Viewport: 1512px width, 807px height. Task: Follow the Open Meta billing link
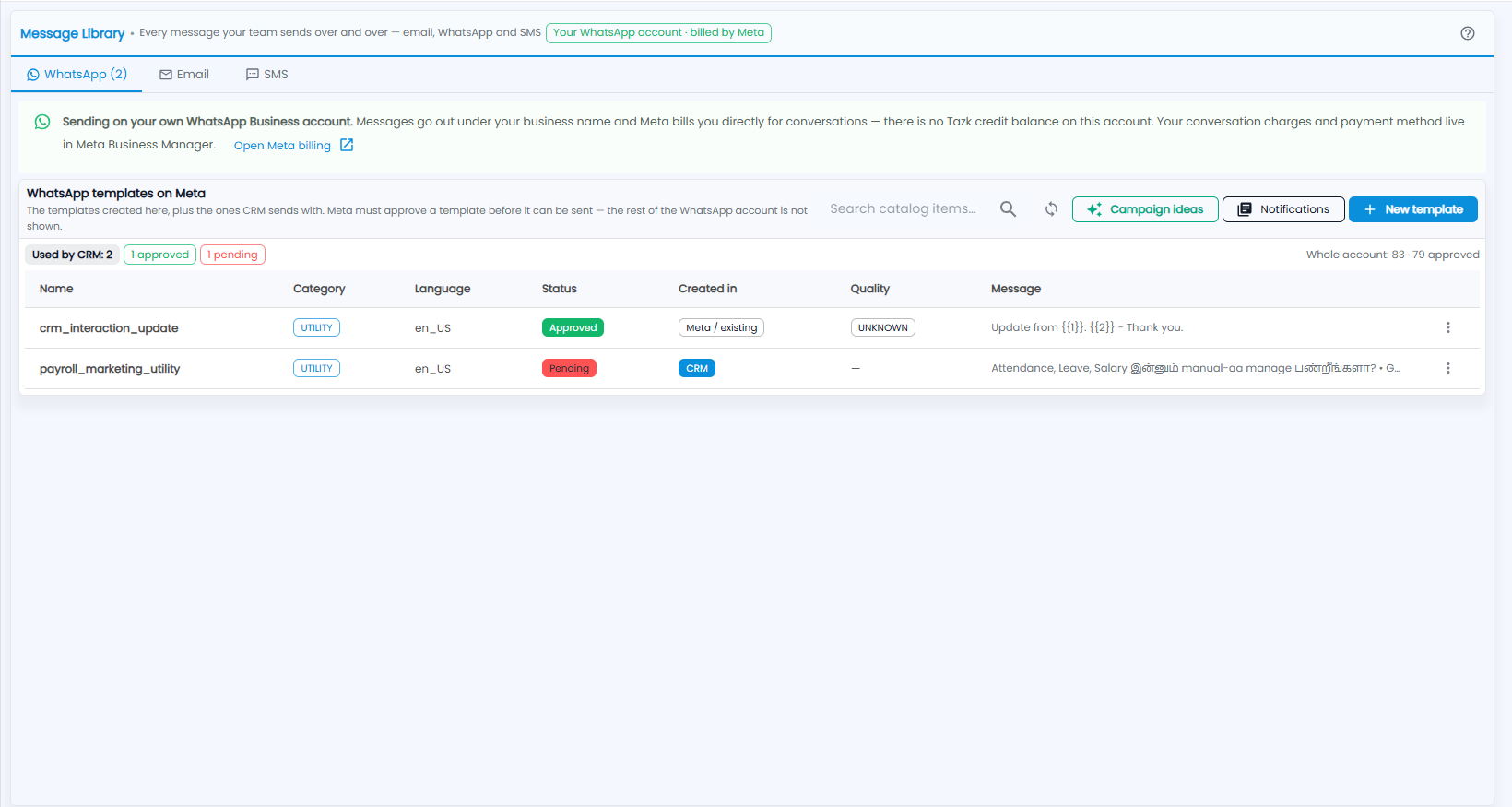click(x=282, y=146)
